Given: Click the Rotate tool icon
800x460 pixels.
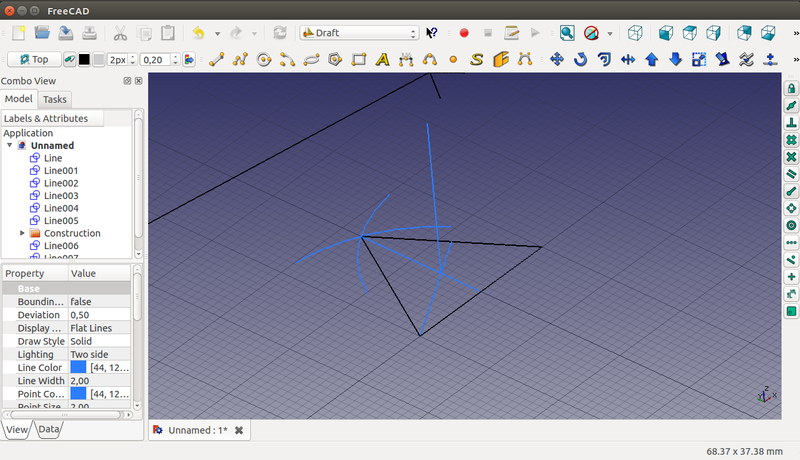Looking at the screenshot, I should (581, 59).
